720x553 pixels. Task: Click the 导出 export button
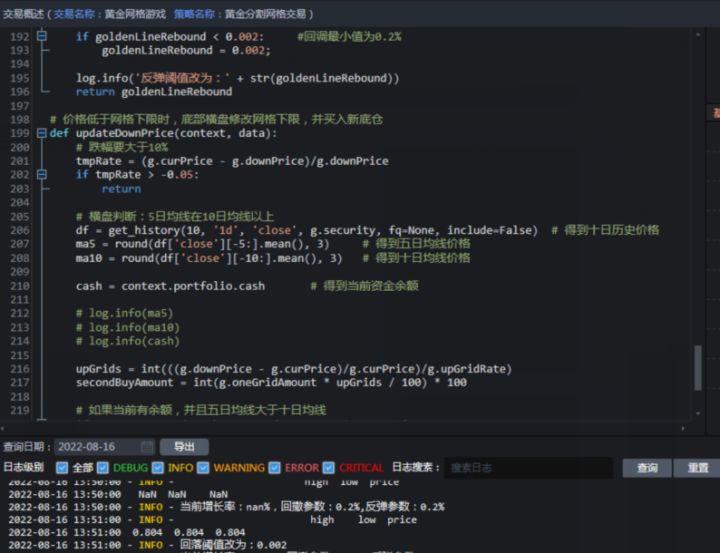[184, 447]
